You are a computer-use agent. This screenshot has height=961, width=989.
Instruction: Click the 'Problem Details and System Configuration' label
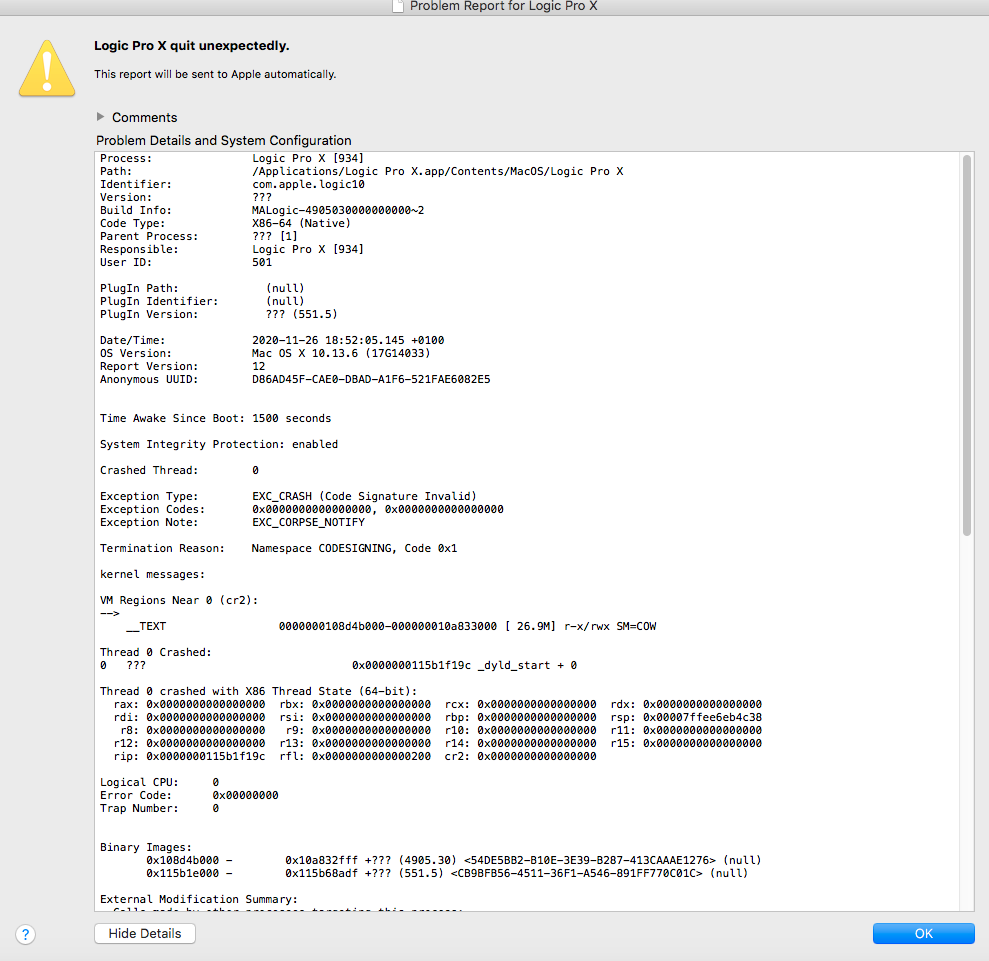pos(224,140)
